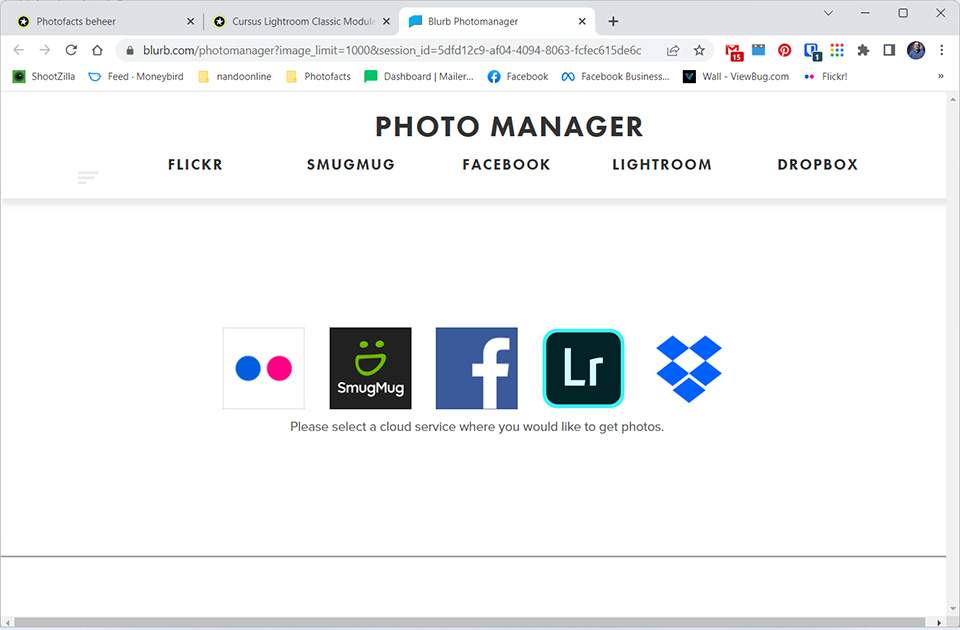Go forward in browser history
This screenshot has height=630, width=960.
(45, 50)
